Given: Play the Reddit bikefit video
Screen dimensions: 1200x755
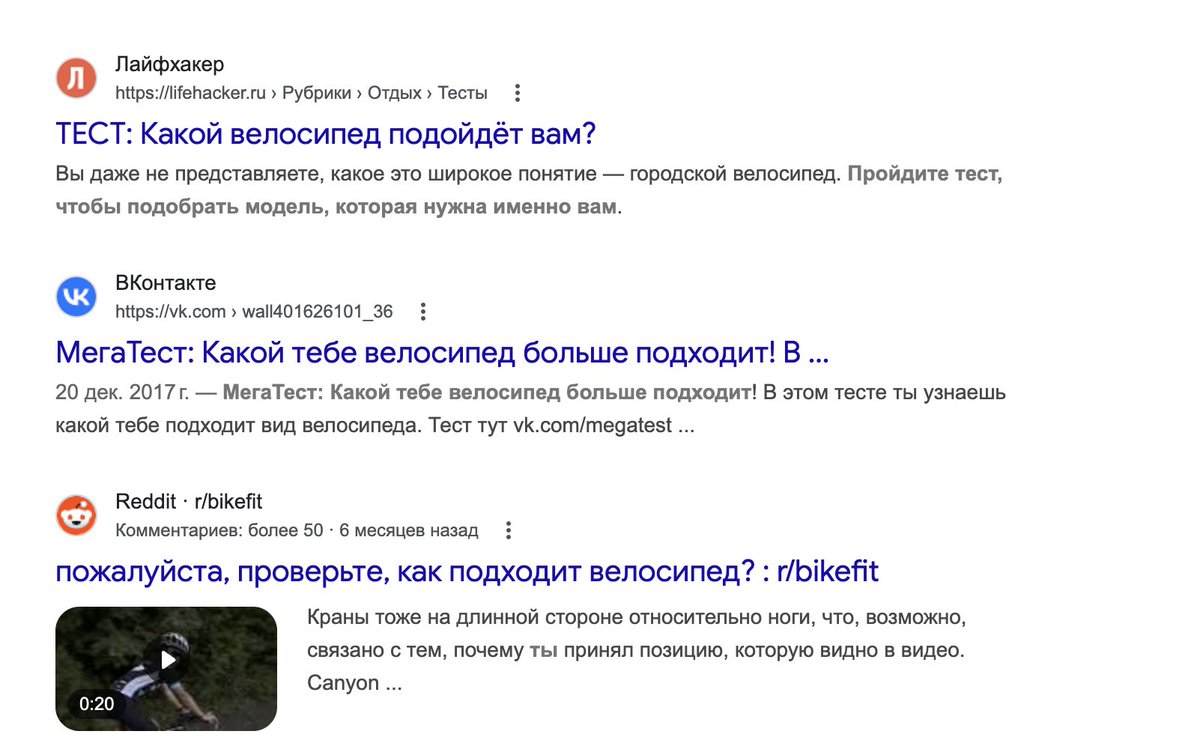Looking at the screenshot, I should coord(167,660).
